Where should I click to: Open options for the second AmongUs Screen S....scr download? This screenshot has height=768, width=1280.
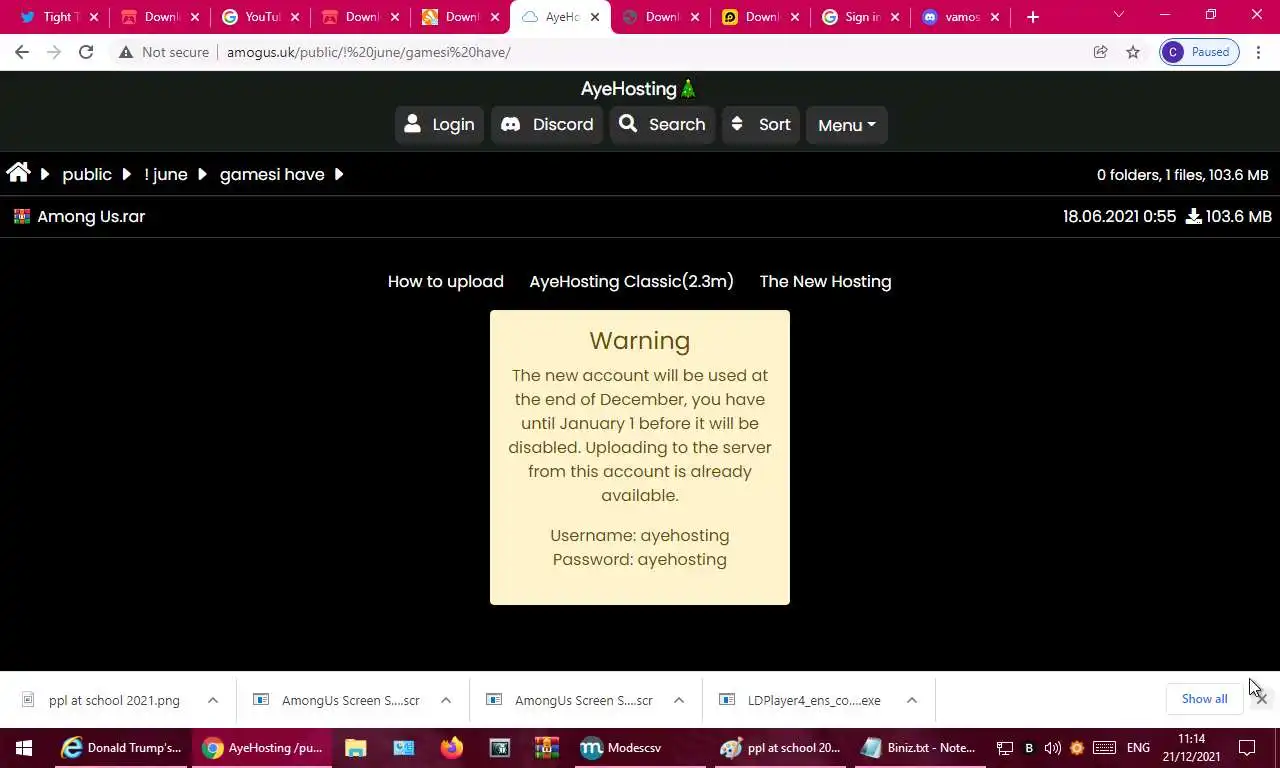[679, 700]
